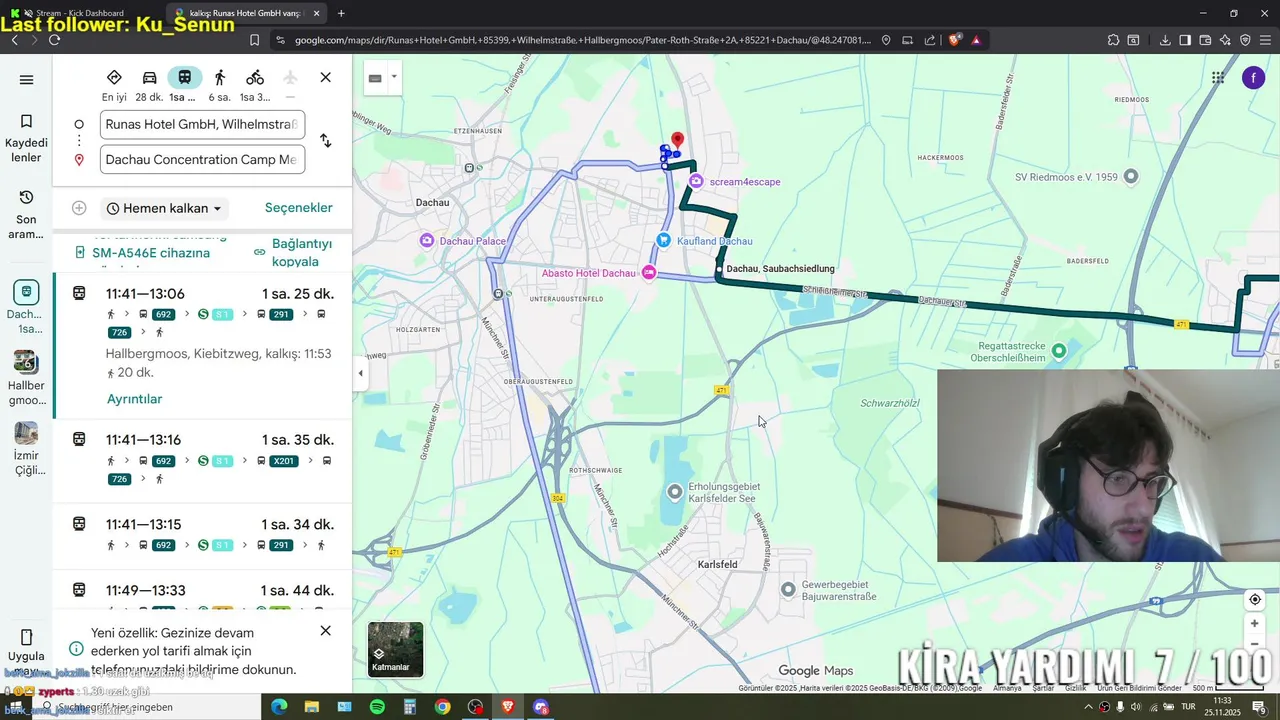
Task: Click the Dachau, Saubachsiedlung transit stop
Action: tap(719, 269)
